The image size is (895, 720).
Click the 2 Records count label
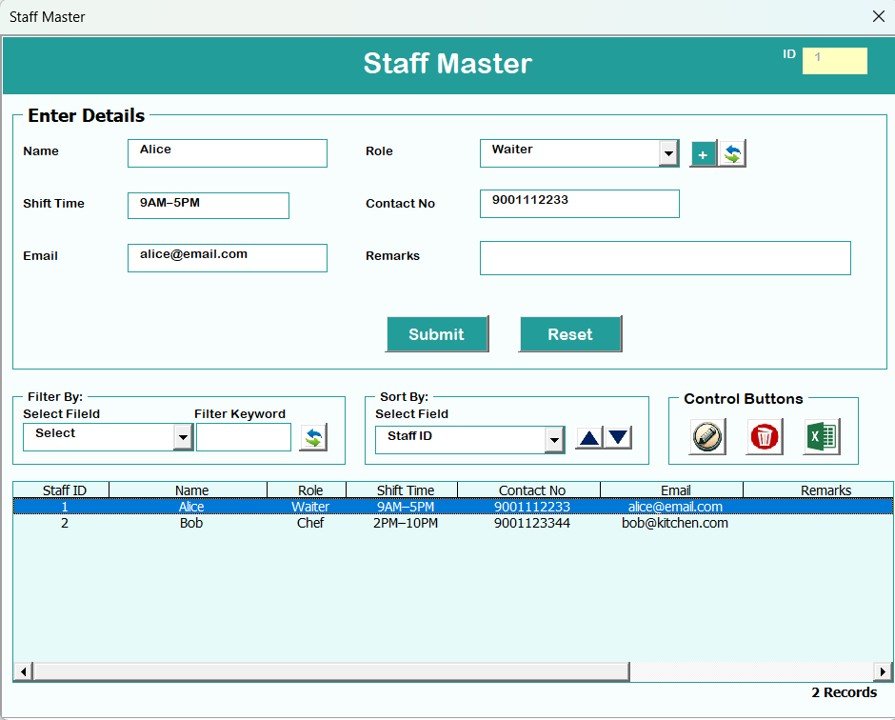(x=844, y=692)
